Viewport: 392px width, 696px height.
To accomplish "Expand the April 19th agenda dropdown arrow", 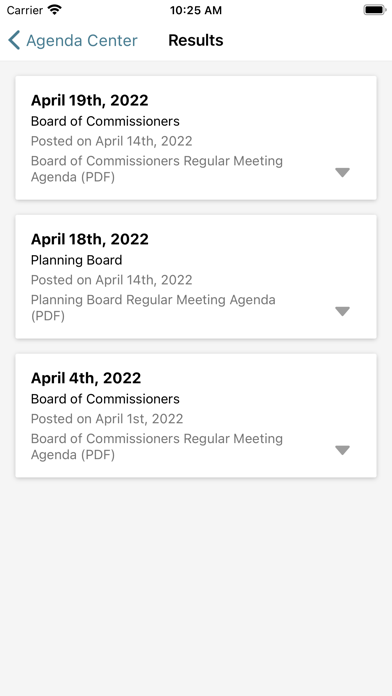I will click(x=342, y=172).
